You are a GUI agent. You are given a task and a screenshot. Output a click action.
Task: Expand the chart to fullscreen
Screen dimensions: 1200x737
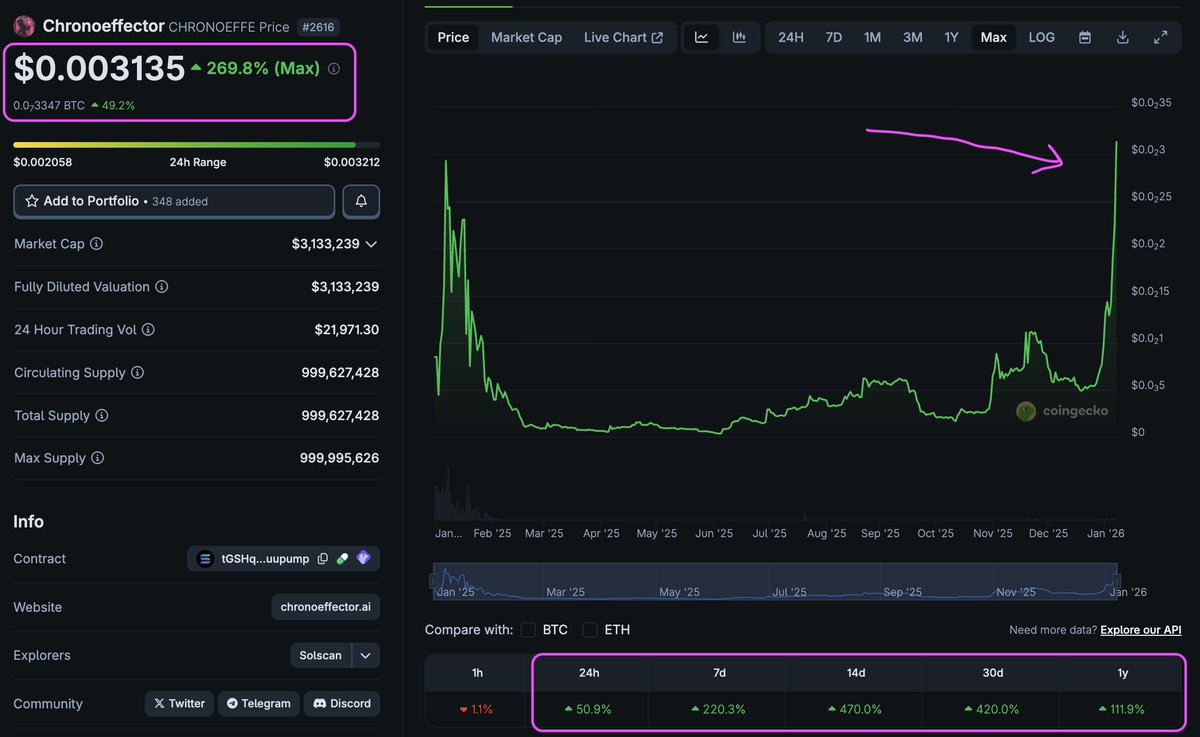(1161, 37)
